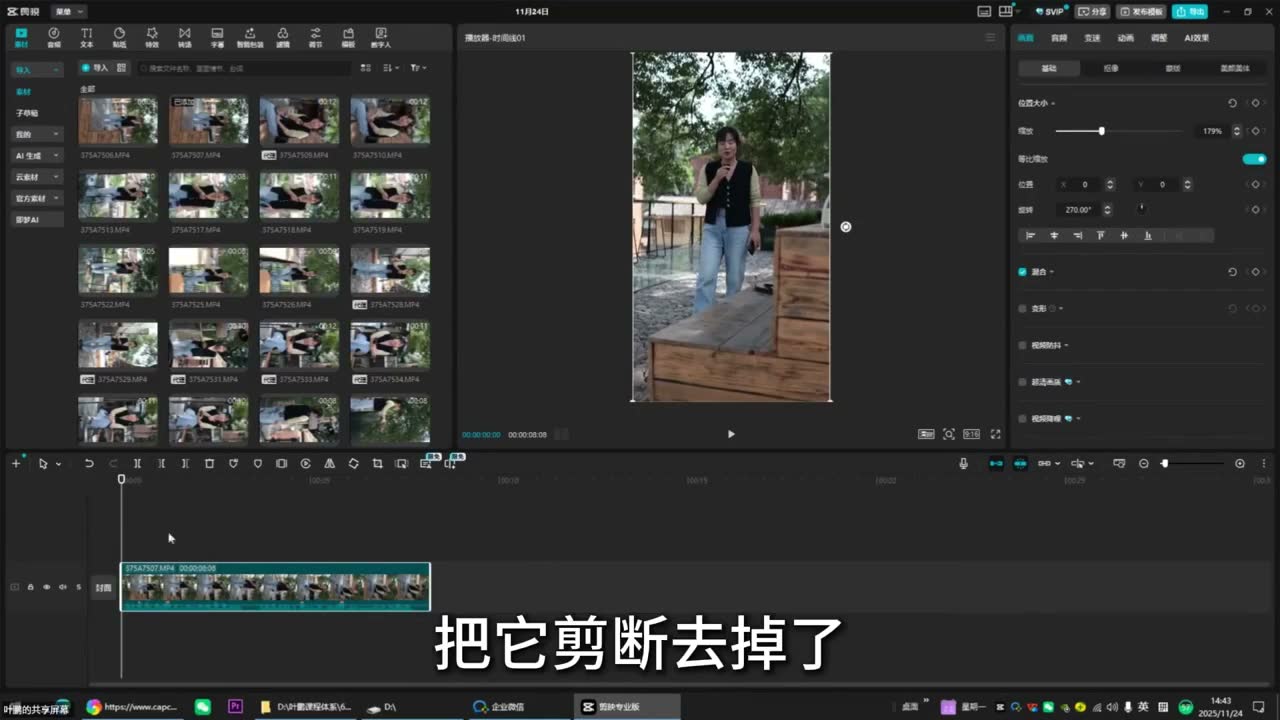Open the 特效 (Effects) panel icon

[152, 38]
